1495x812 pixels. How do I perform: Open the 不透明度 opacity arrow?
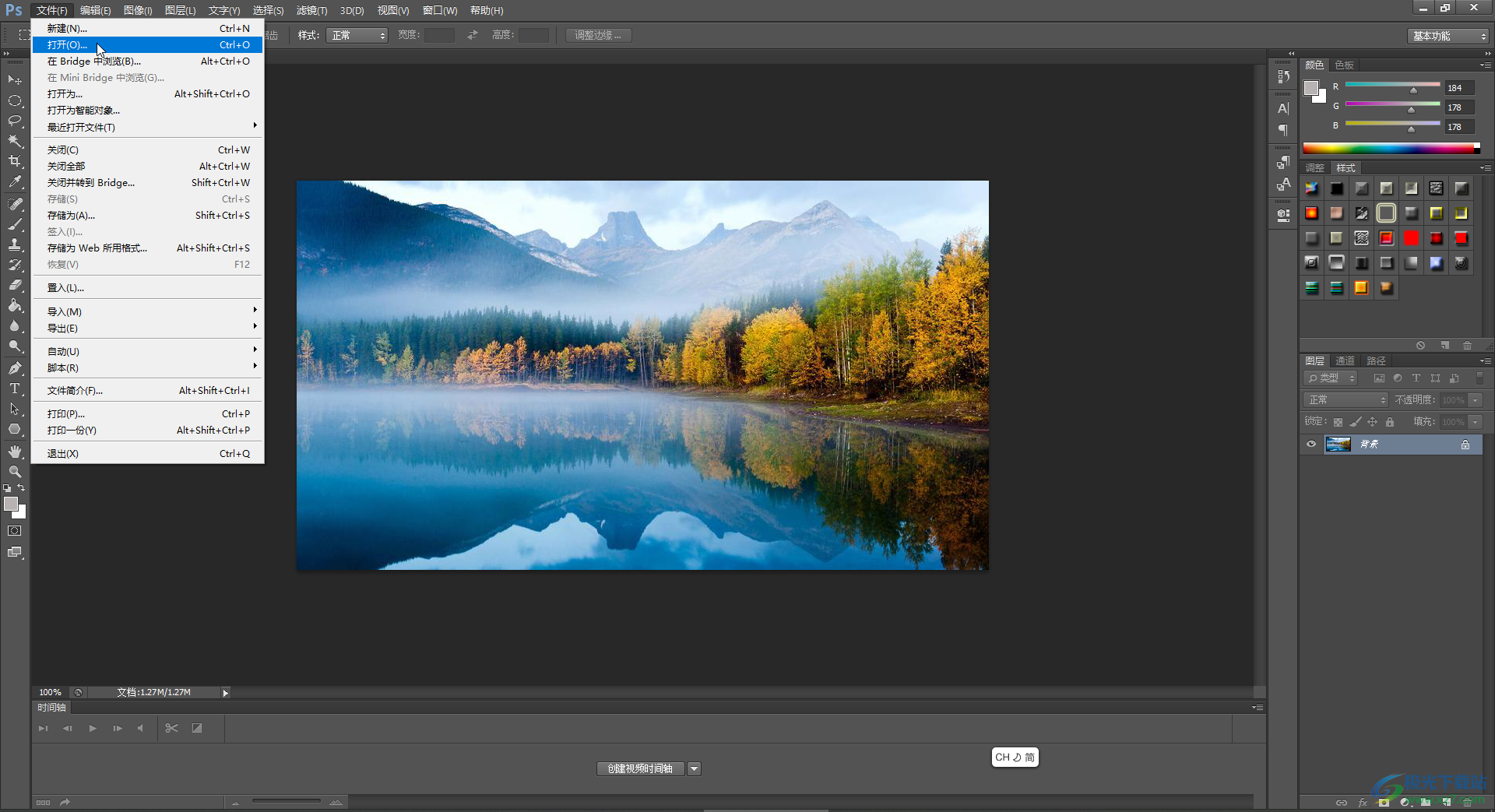click(x=1475, y=400)
